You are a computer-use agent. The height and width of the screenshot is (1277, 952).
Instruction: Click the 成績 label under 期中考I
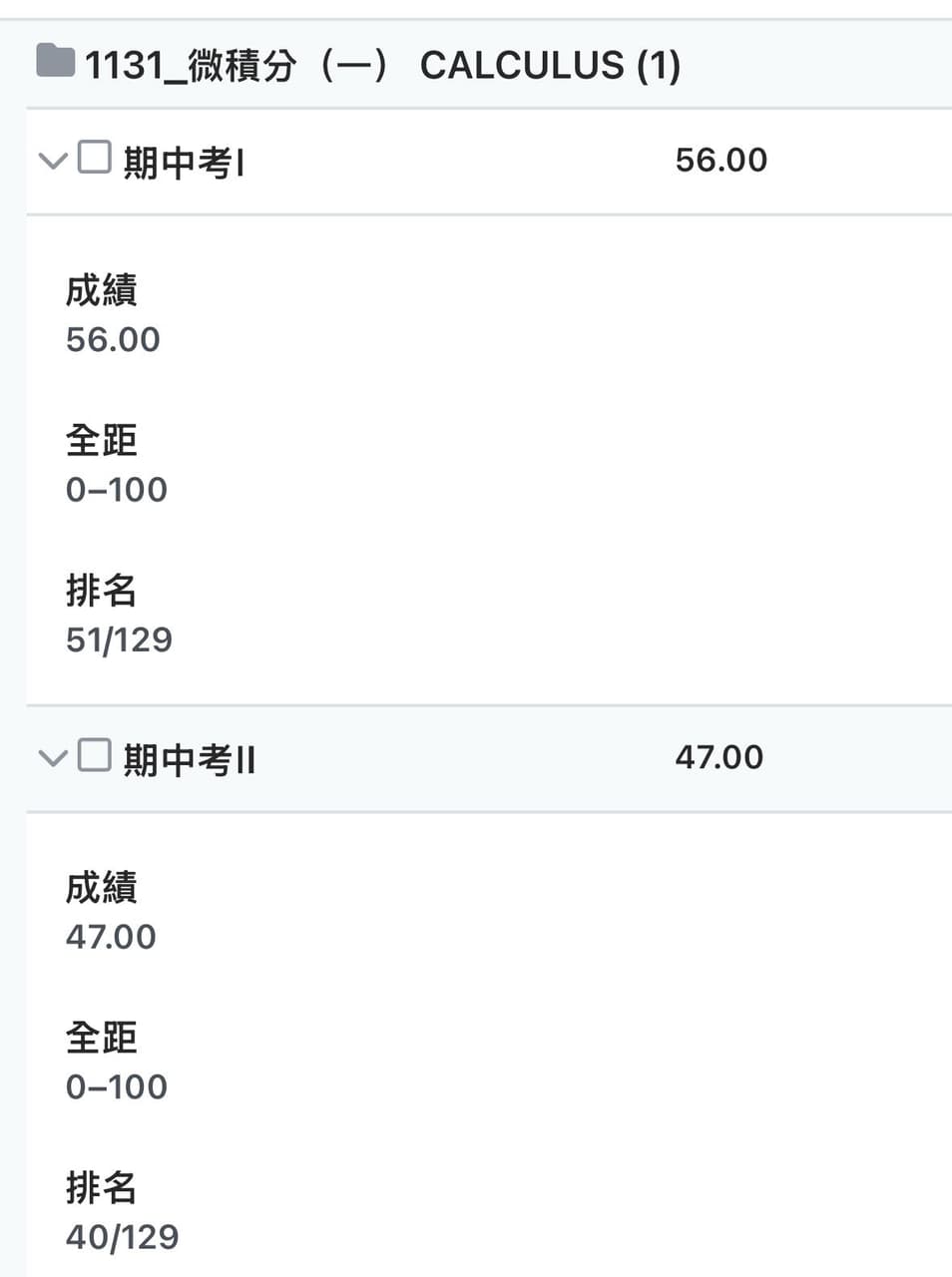[101, 290]
